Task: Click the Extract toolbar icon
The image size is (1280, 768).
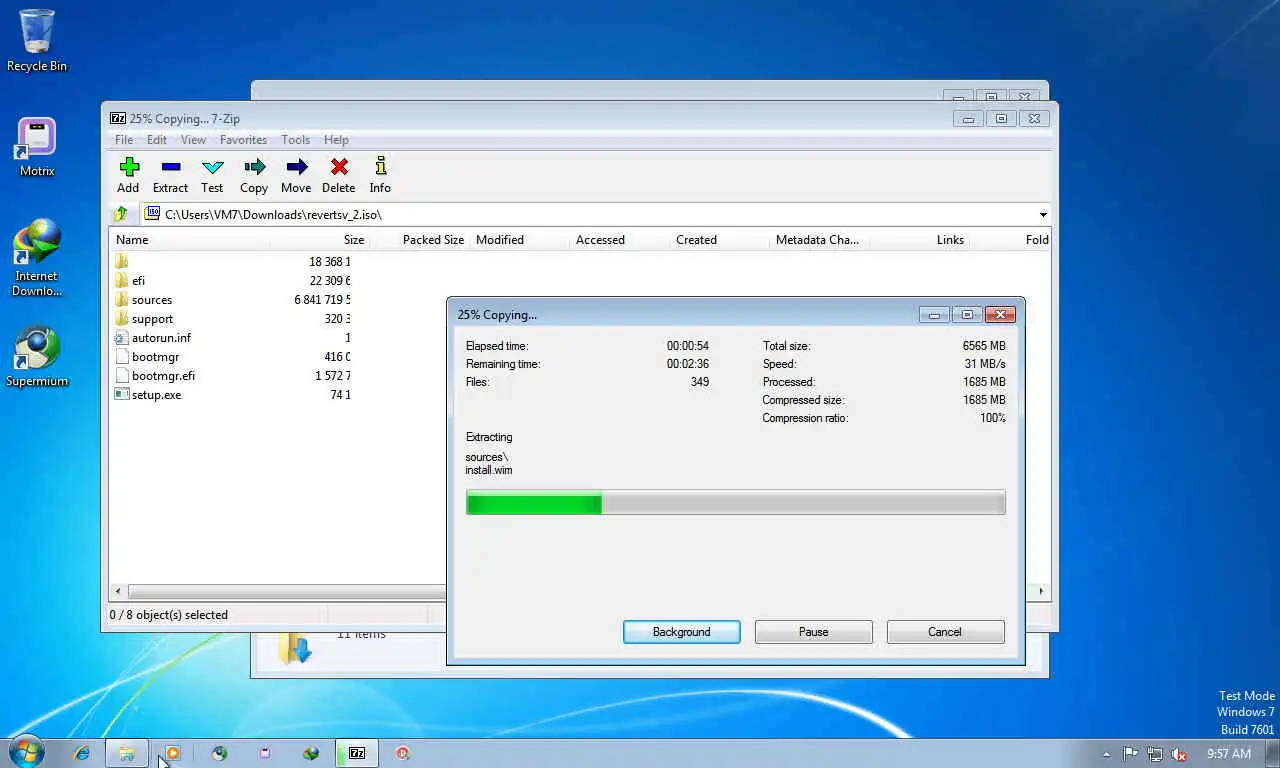Action: pyautogui.click(x=170, y=167)
